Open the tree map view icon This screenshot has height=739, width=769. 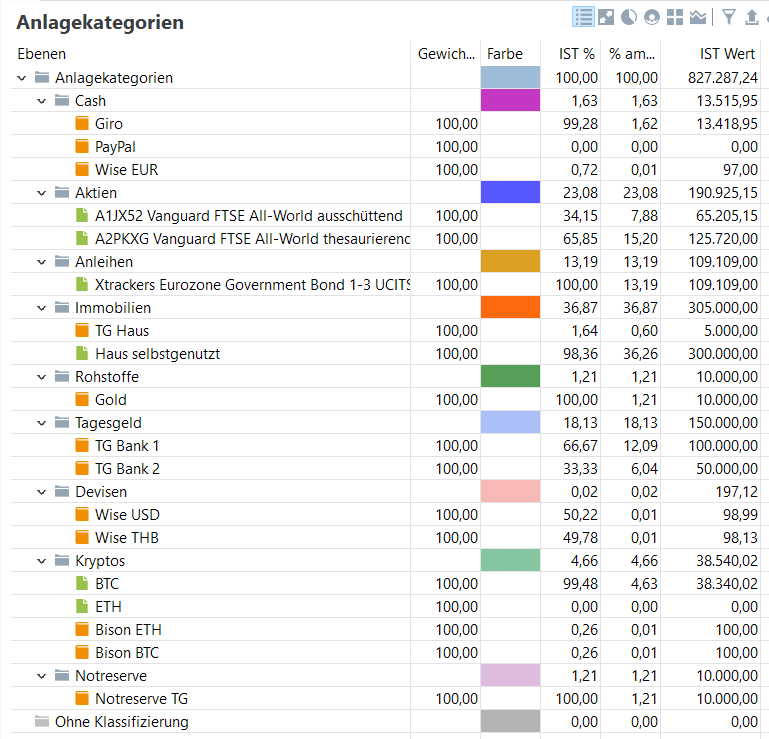coord(676,17)
